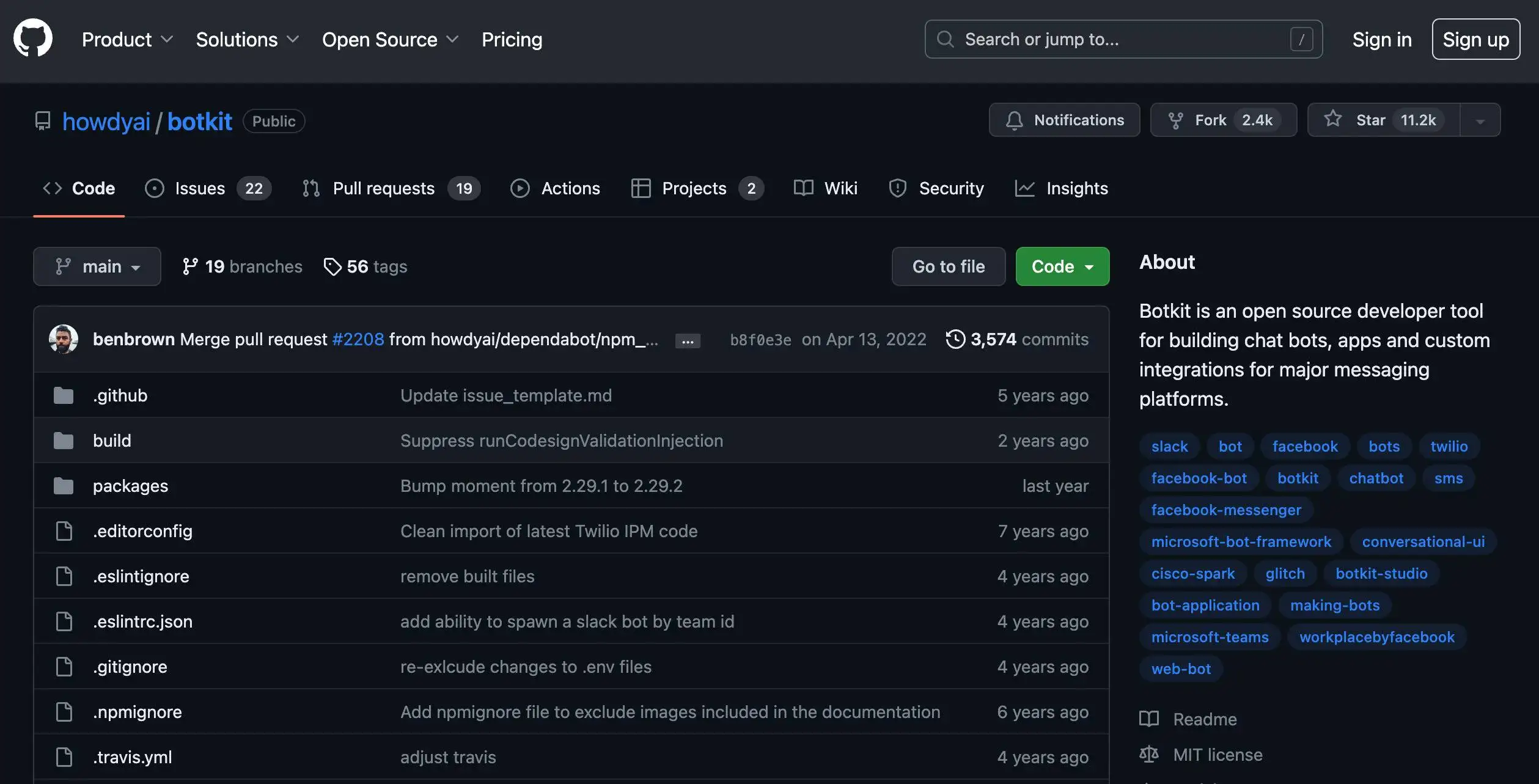This screenshot has width=1539, height=784.
Task: Click the .eslintignore file icon
Action: click(64, 576)
